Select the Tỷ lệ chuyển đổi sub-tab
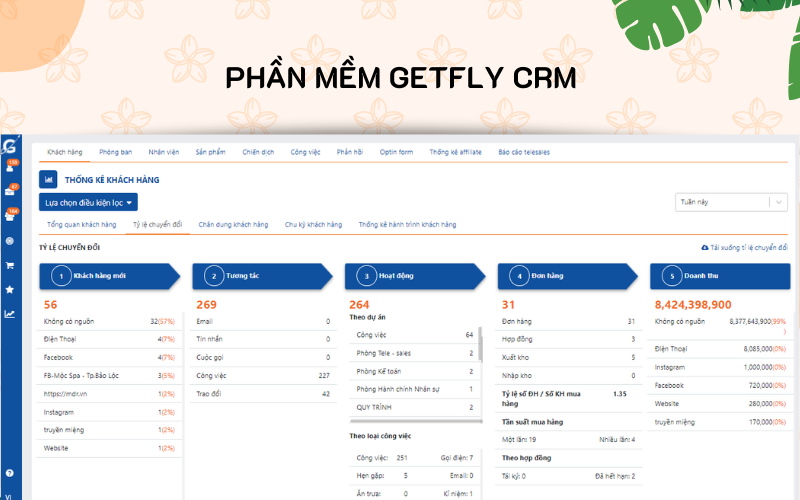 coord(158,224)
